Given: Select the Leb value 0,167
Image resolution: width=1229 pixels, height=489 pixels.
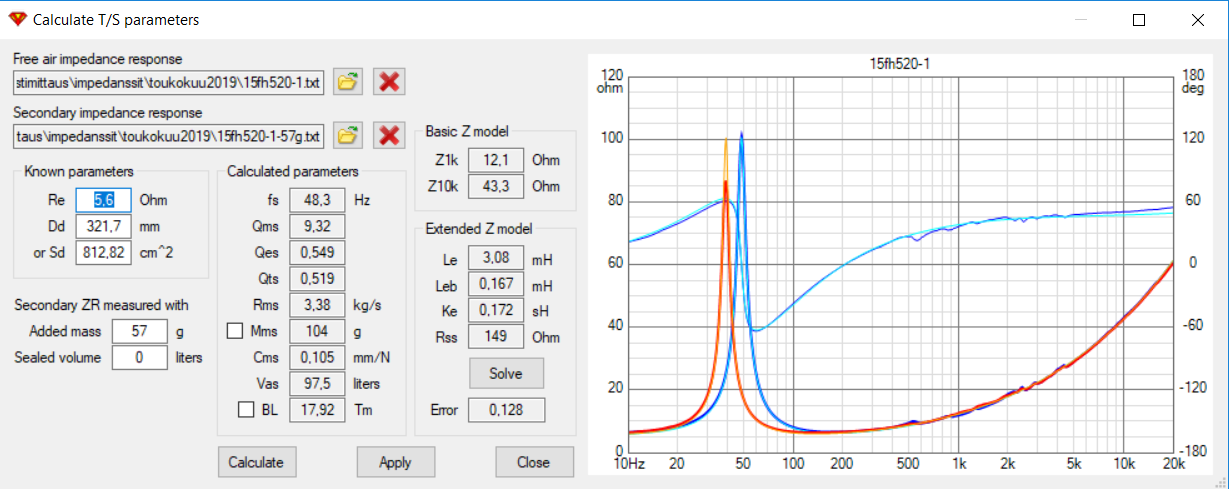Looking at the screenshot, I should click(x=496, y=286).
